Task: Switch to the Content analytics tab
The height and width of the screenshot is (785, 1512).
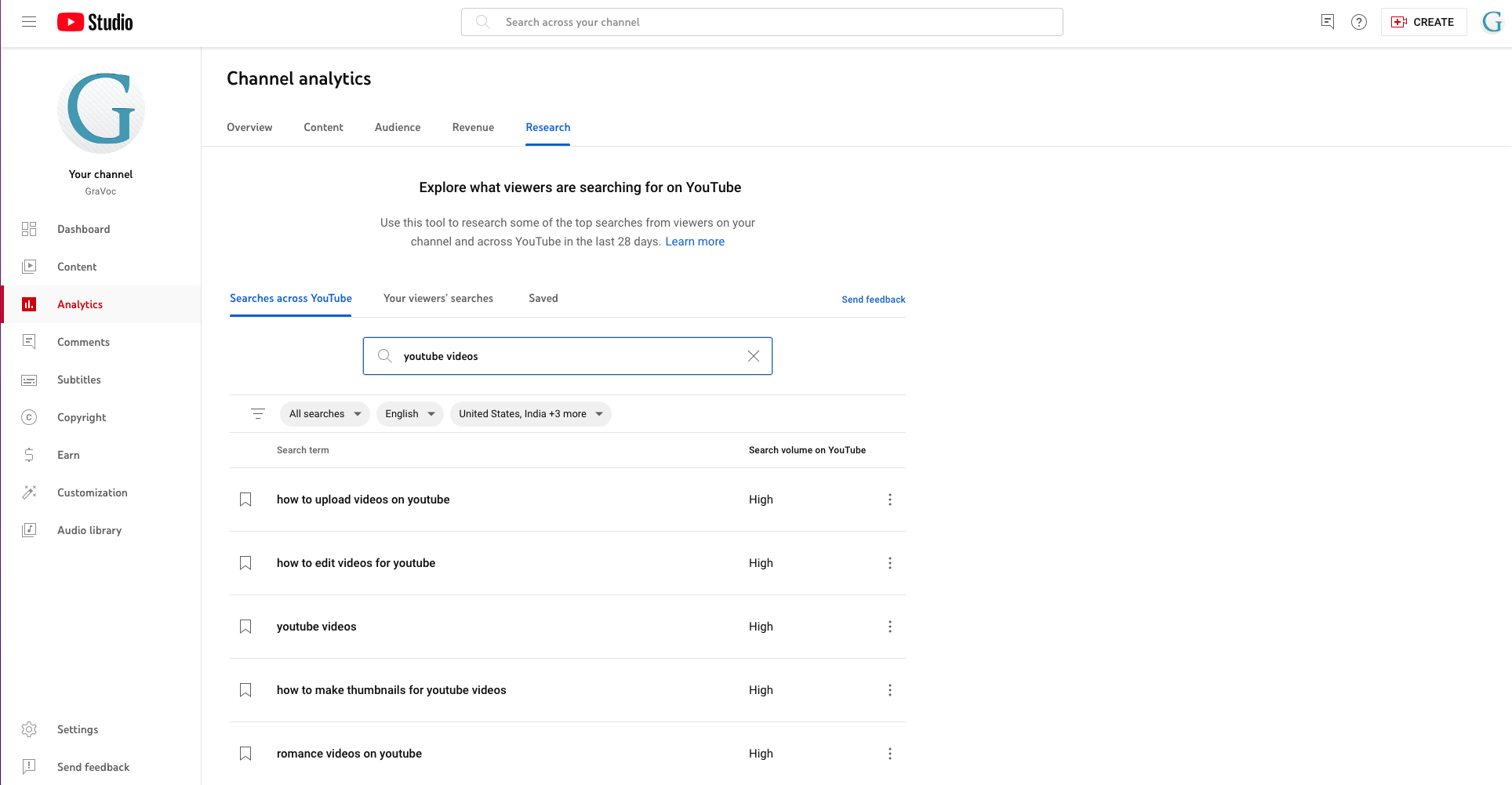Action: point(323,127)
